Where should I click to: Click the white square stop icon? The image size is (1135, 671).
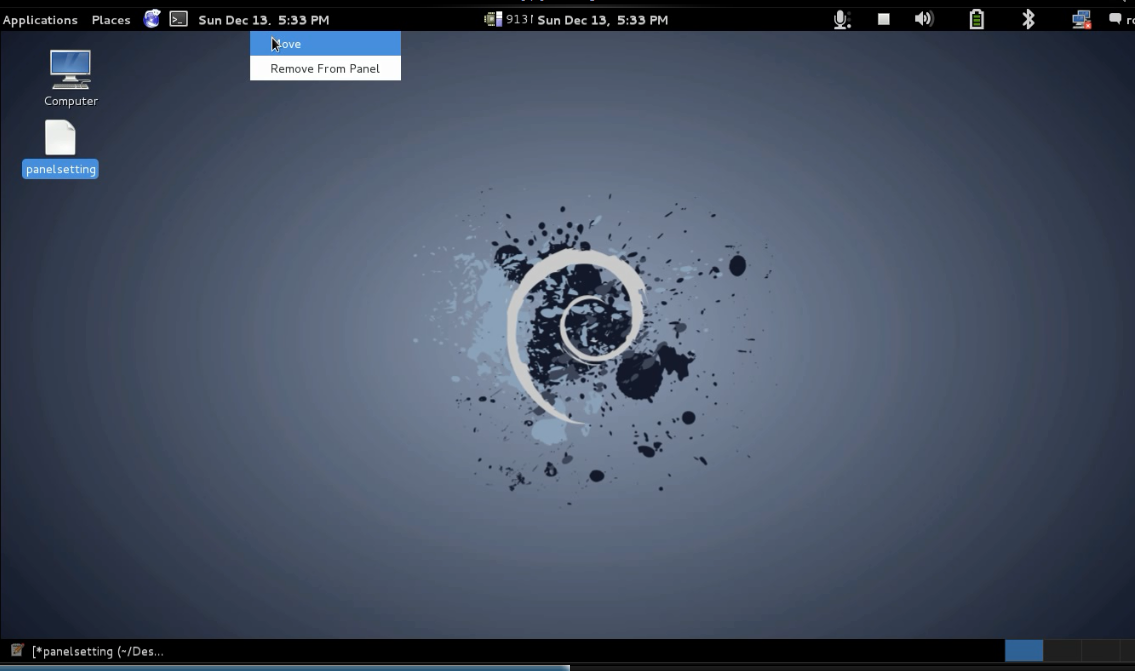coord(883,20)
